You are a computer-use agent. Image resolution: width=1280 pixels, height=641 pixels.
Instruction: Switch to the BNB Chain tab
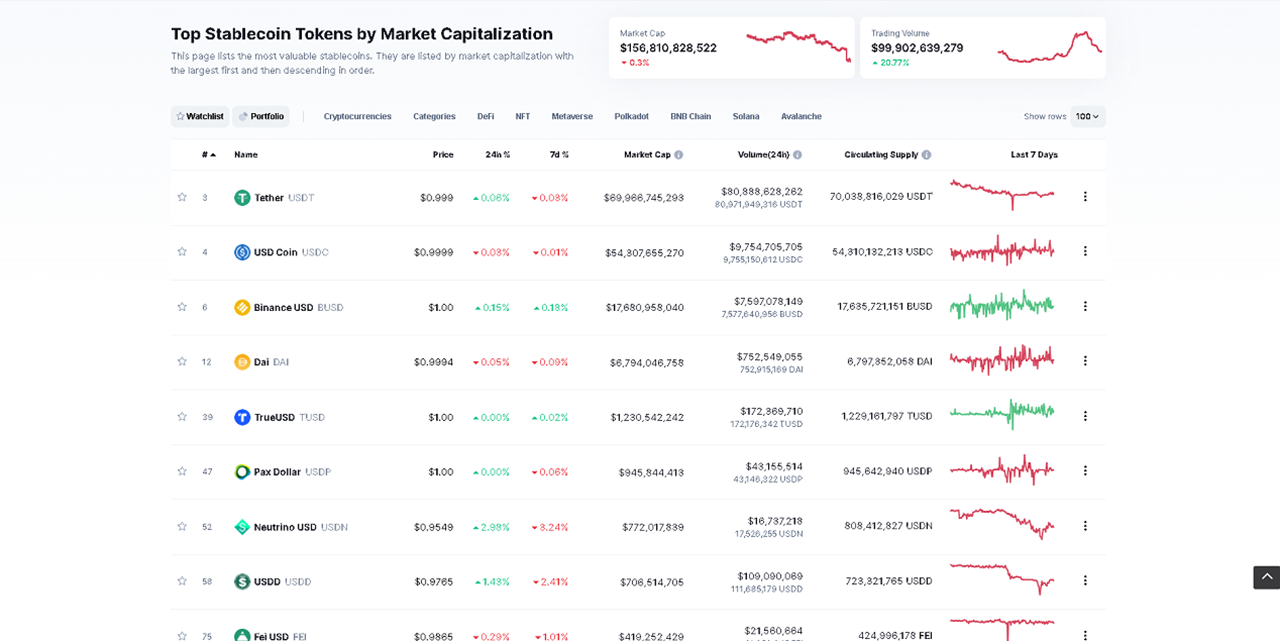691,117
